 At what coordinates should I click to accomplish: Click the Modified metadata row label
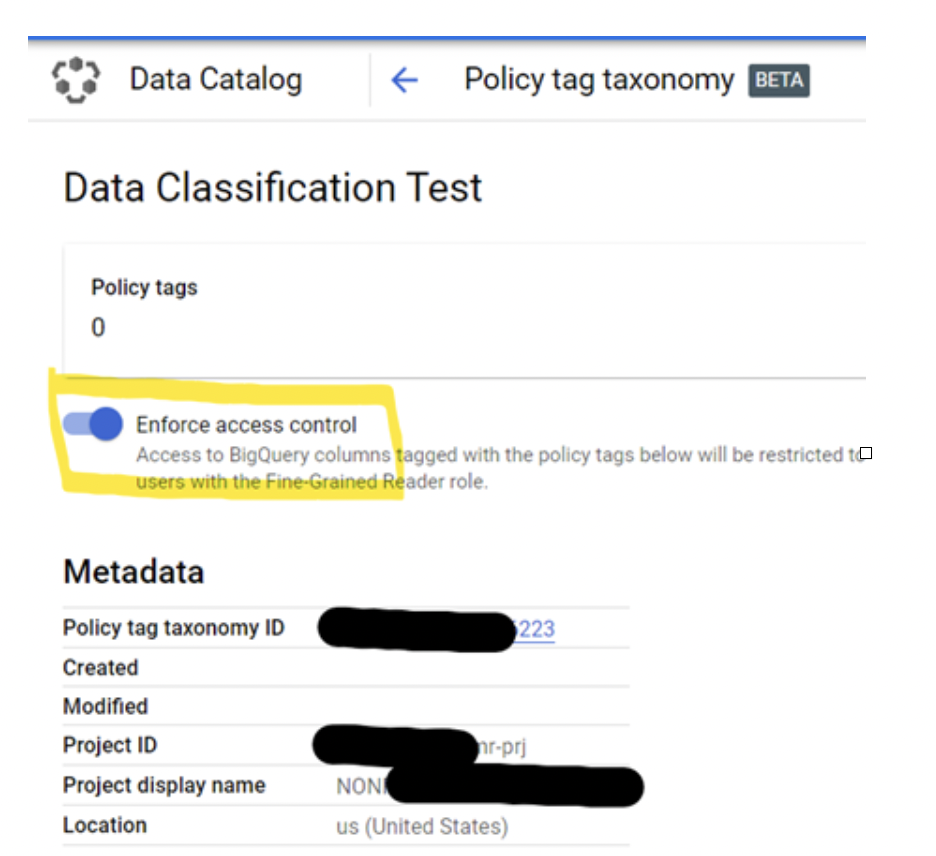click(x=105, y=707)
